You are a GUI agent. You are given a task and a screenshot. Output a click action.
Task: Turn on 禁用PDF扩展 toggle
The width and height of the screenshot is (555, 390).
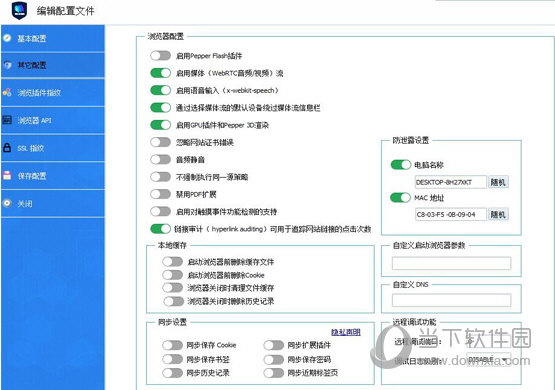tap(160, 194)
